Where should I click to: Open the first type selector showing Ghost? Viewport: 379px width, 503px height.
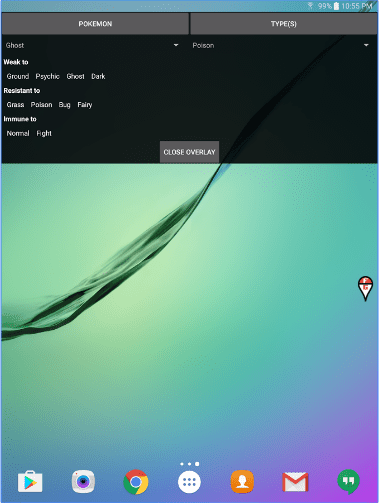coord(92,45)
